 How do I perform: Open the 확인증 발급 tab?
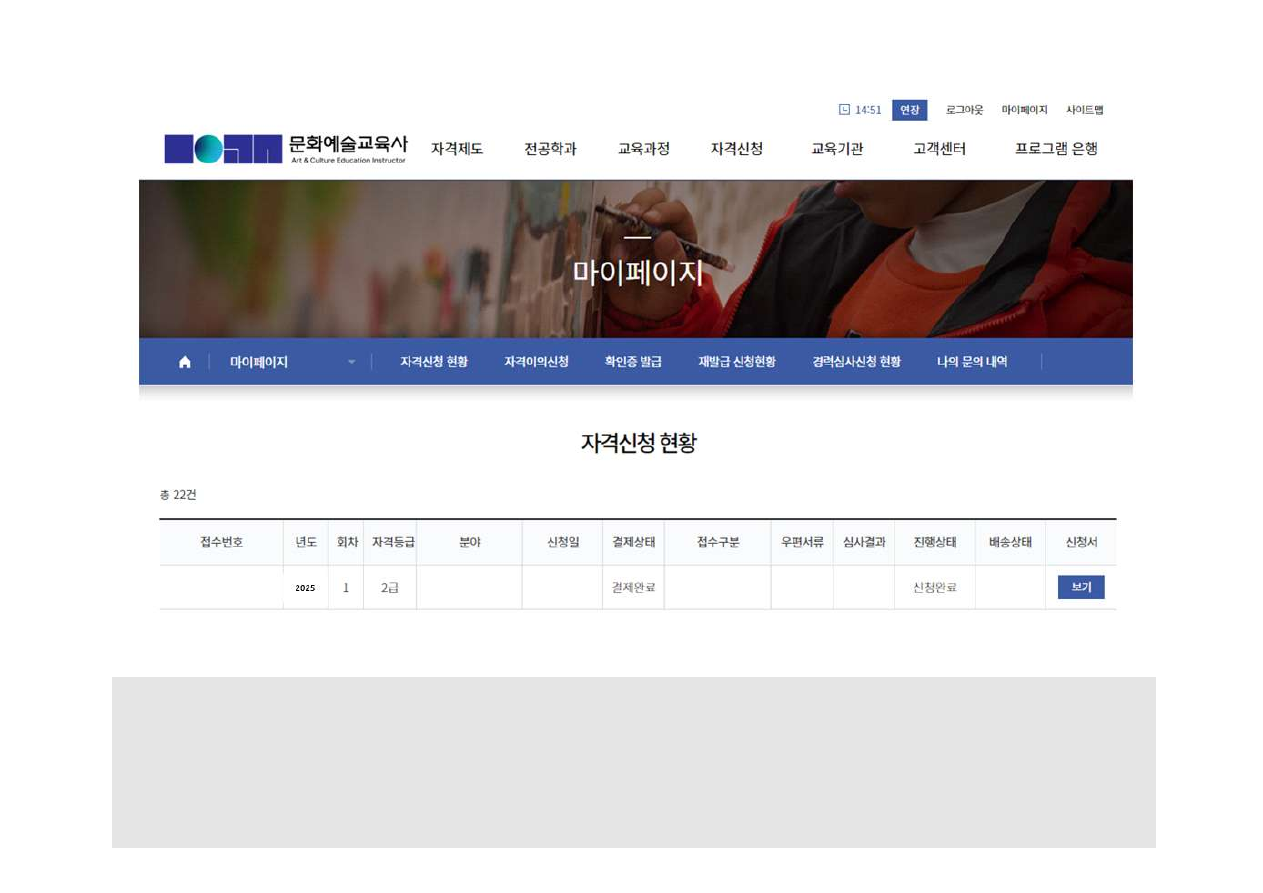633,362
